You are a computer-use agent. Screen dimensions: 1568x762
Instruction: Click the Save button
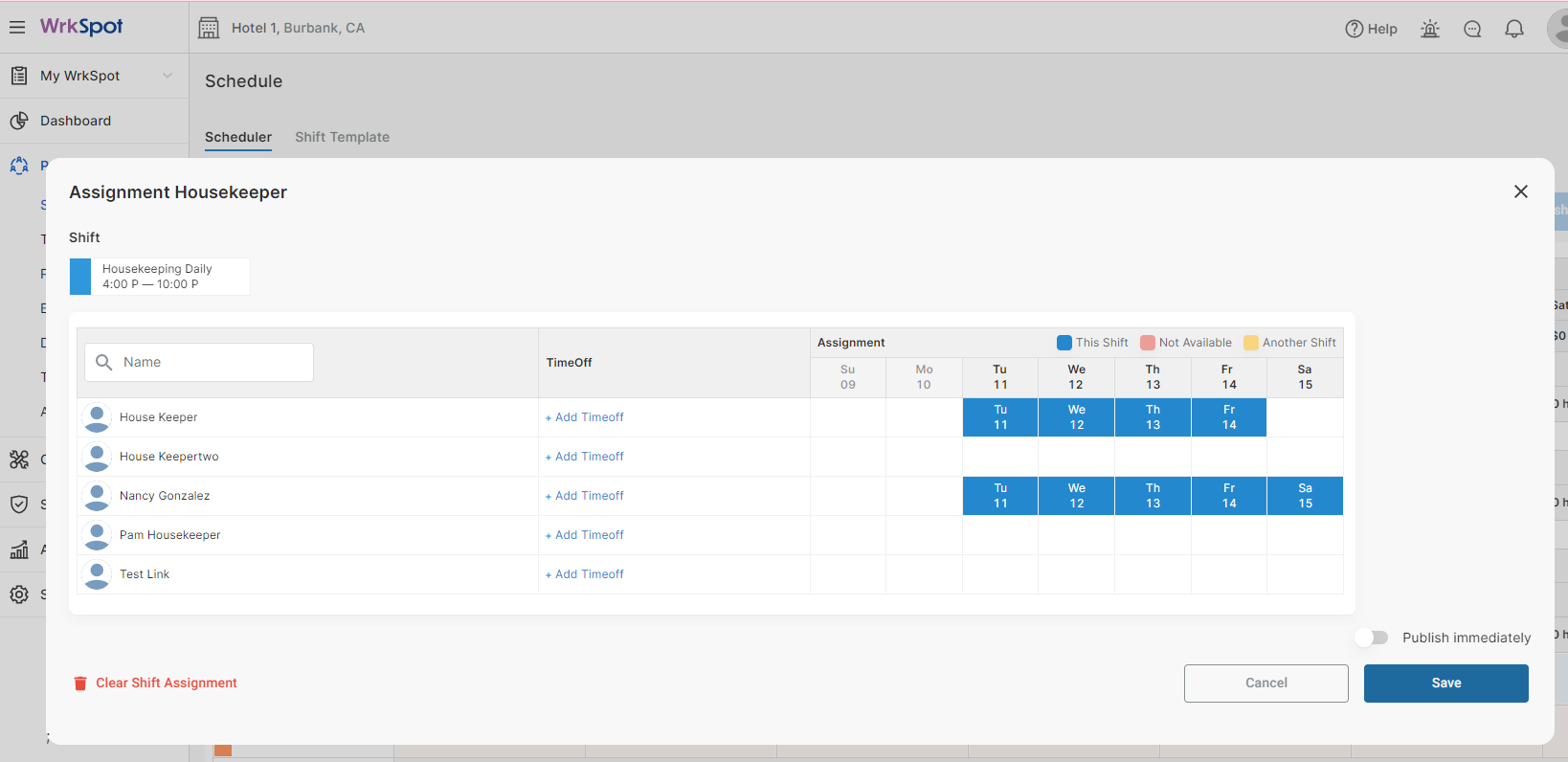[x=1445, y=684]
